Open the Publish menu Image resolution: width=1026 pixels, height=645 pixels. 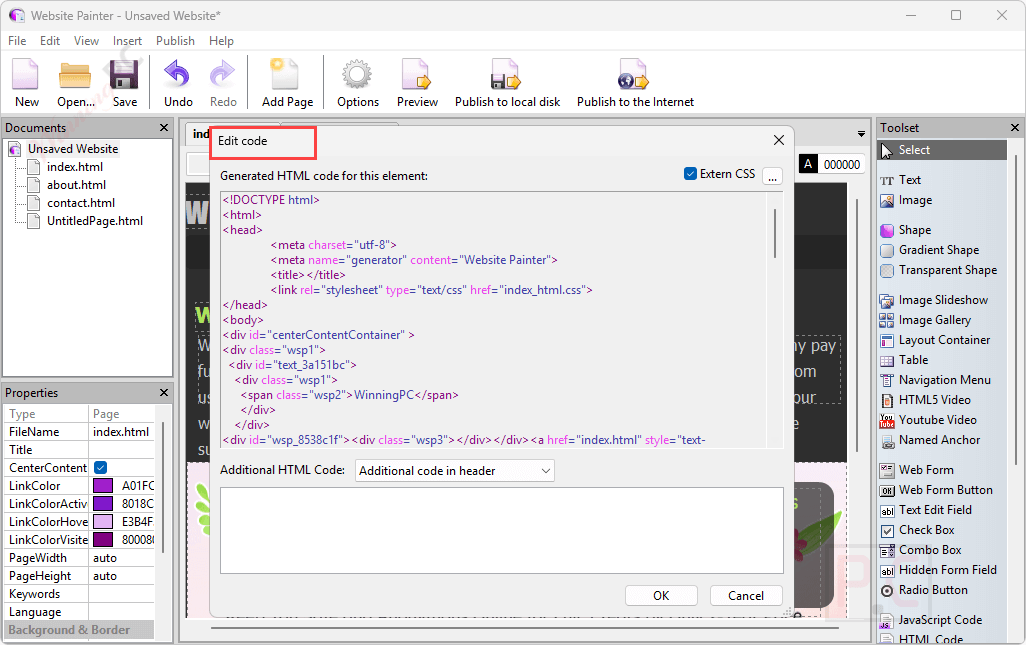pyautogui.click(x=175, y=41)
